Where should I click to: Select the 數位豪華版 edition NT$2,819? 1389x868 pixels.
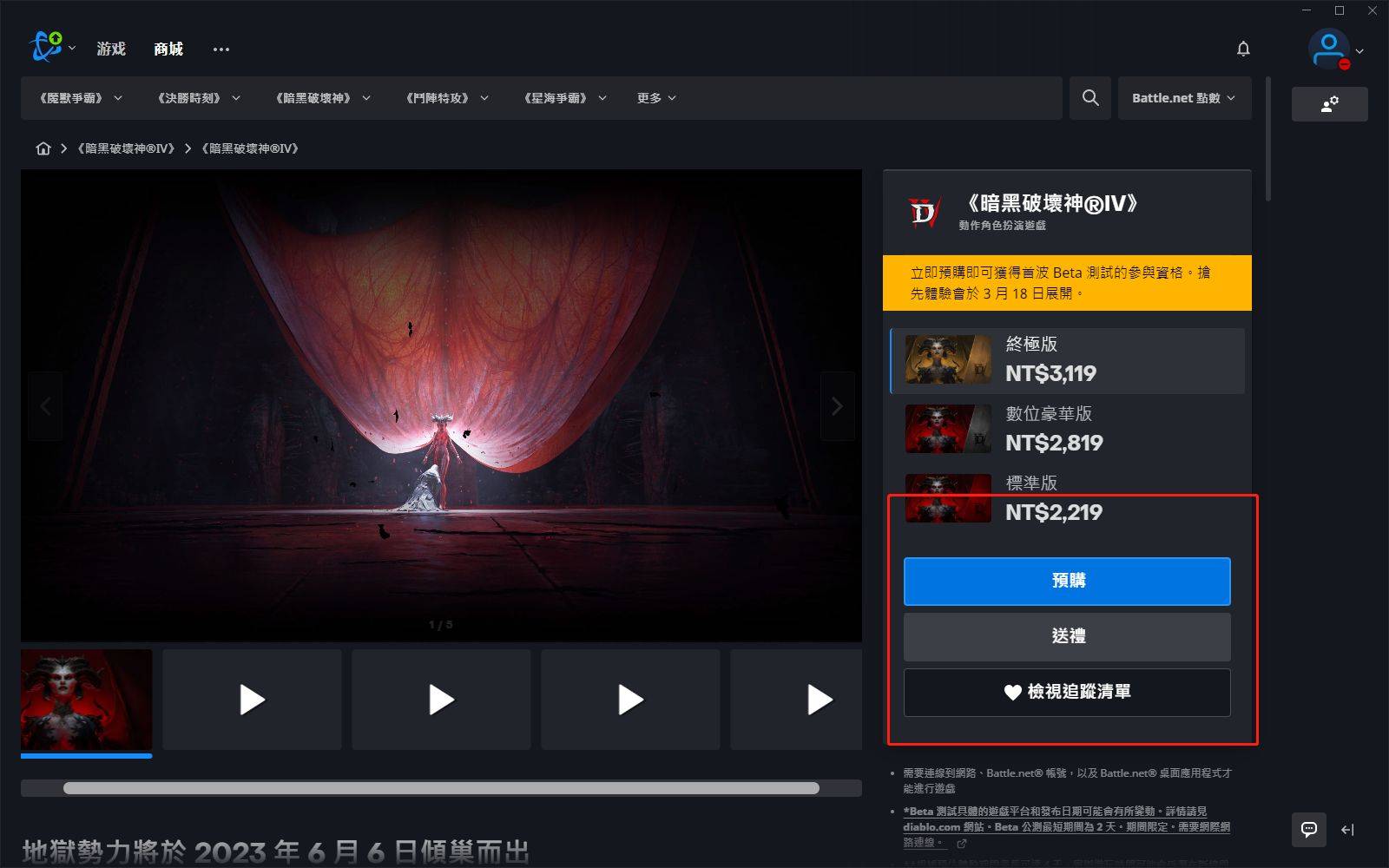[1068, 430]
